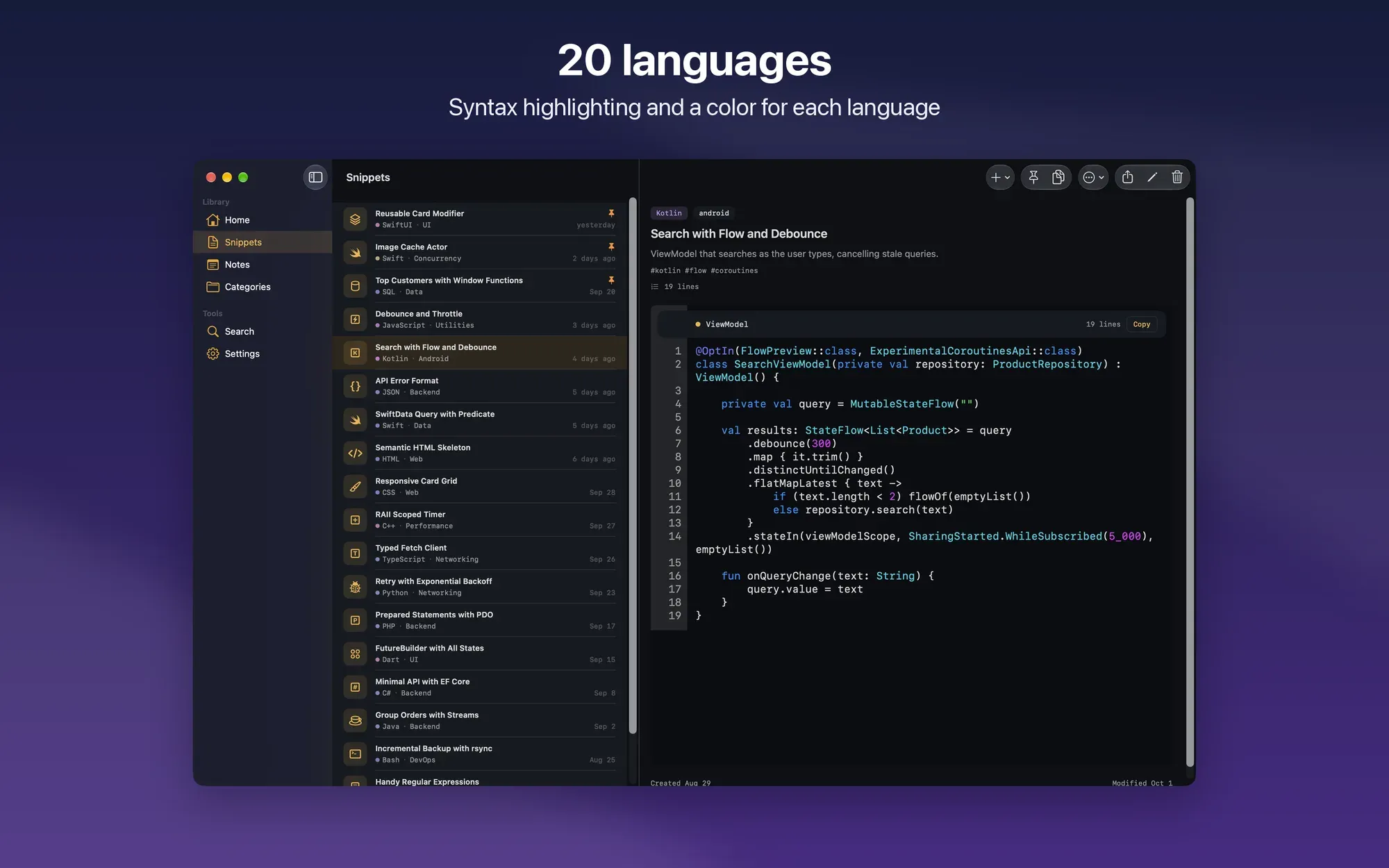
Task: Open Categories in the sidebar
Action: (263, 287)
